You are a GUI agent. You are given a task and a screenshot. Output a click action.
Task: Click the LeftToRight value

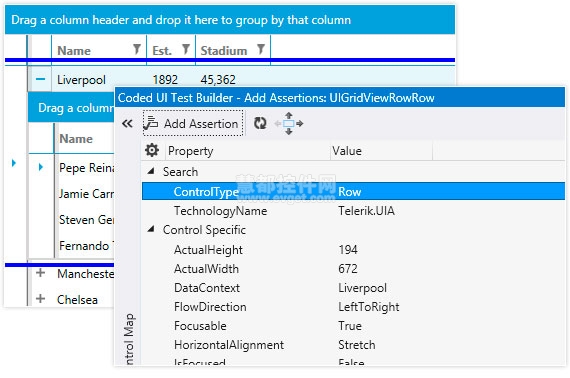tap(369, 307)
